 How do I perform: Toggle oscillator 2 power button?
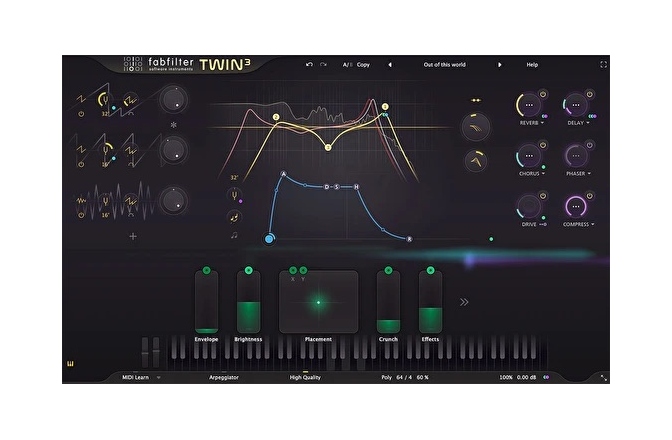[x=81, y=165]
